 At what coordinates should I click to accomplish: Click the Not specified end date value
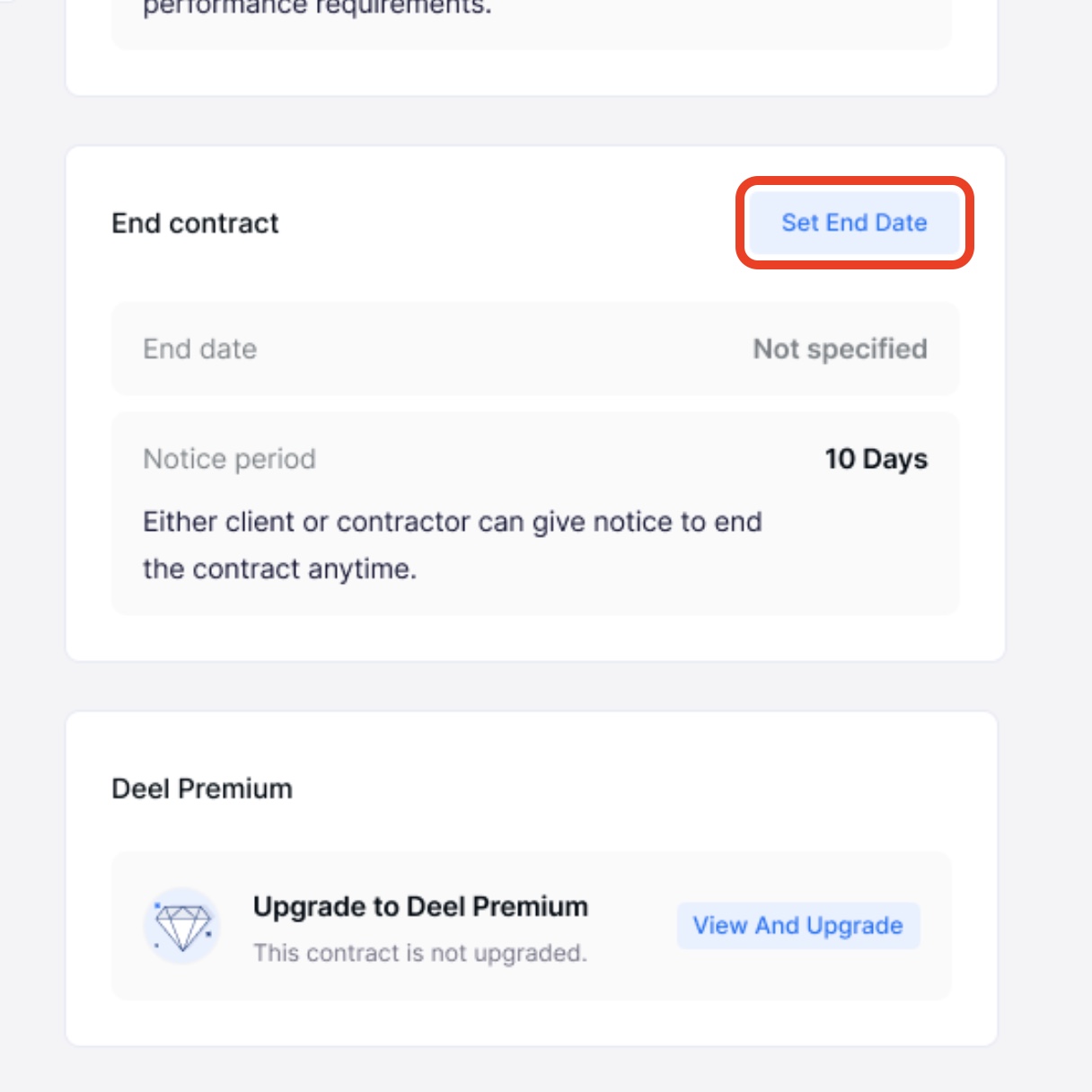point(840,349)
